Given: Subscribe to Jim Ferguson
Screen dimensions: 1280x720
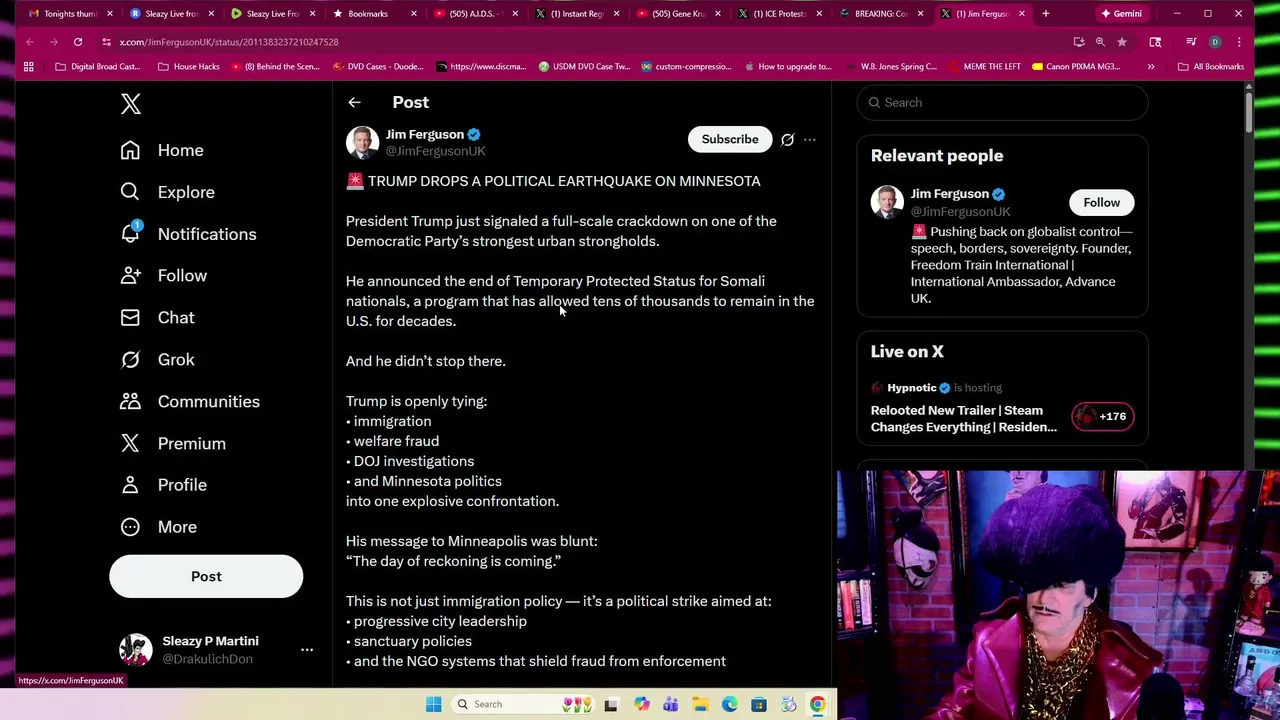Looking at the screenshot, I should [730, 139].
